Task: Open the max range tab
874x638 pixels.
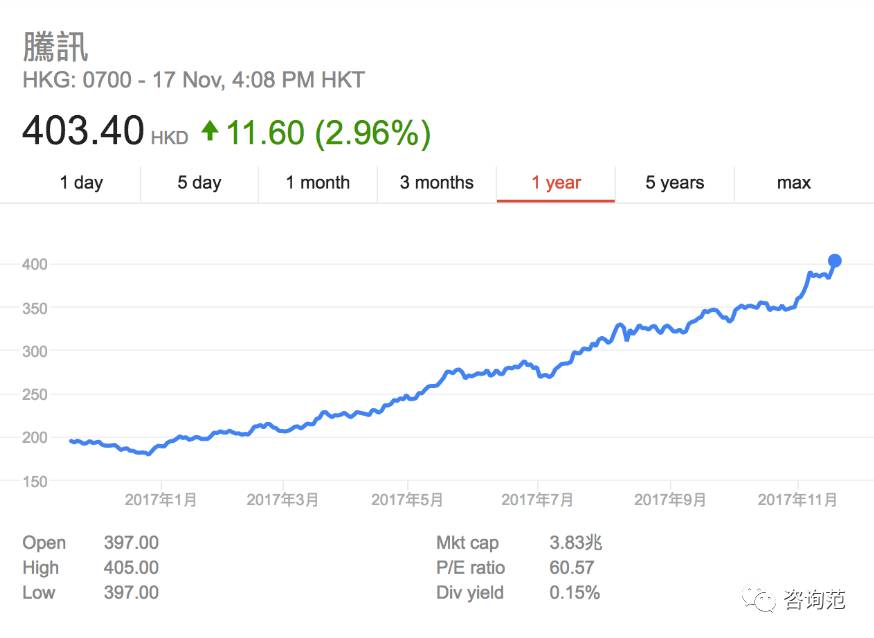Action: [x=793, y=183]
